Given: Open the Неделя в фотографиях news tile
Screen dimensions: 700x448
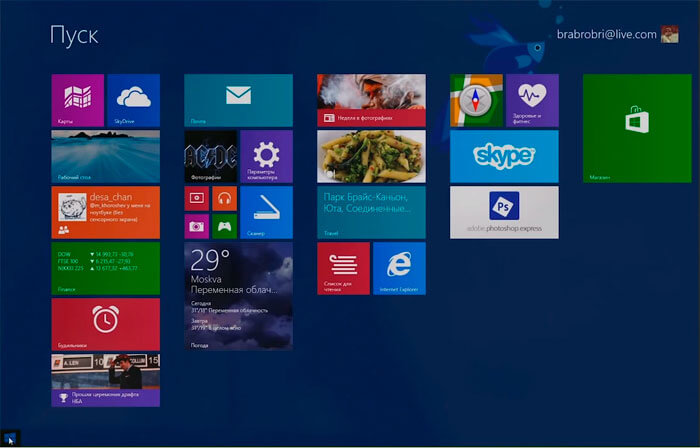Looking at the screenshot, I should pos(371,100).
